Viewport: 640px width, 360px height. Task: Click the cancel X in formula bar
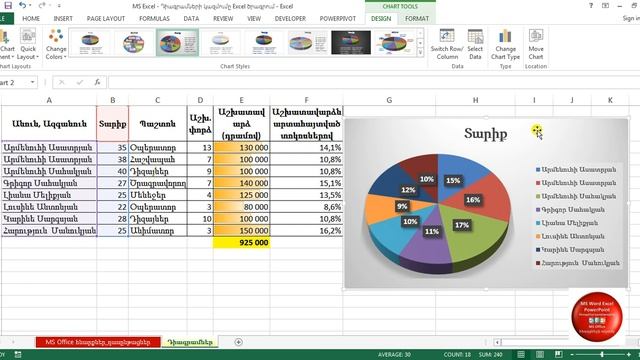click(62, 82)
